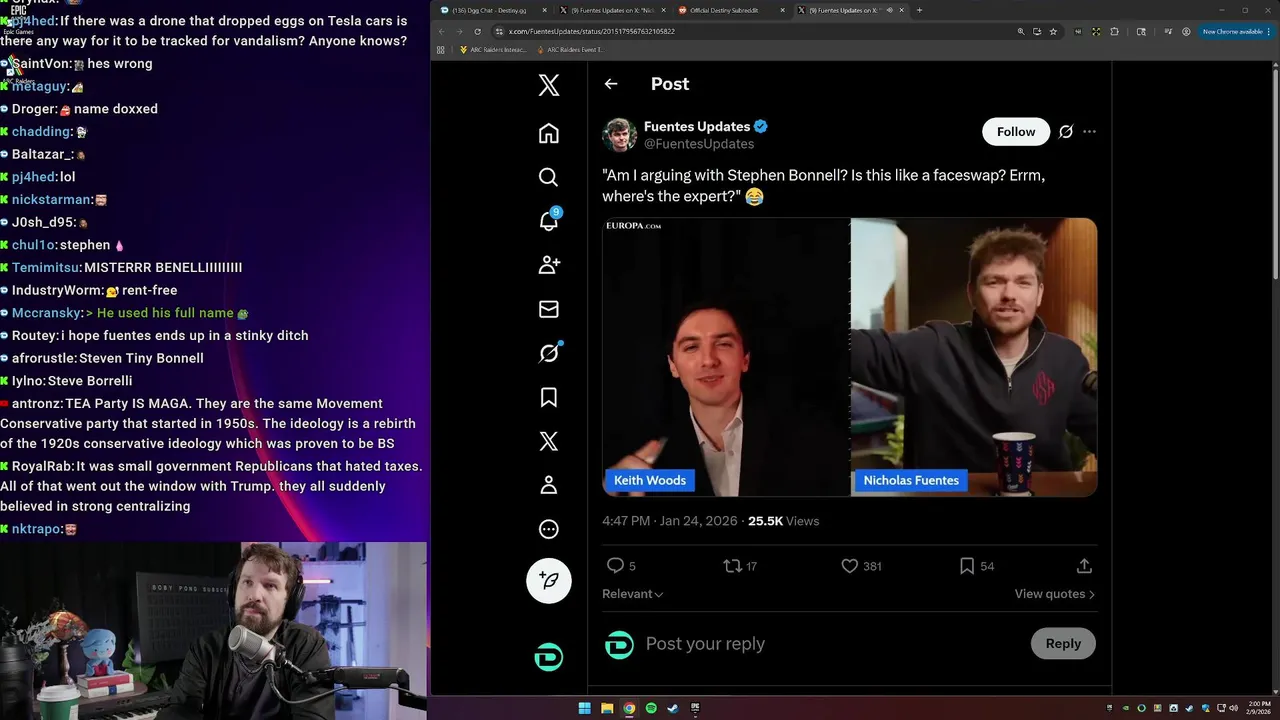Open New Chrome available update button
Viewport: 1280px width, 720px height.
tap(1237, 31)
